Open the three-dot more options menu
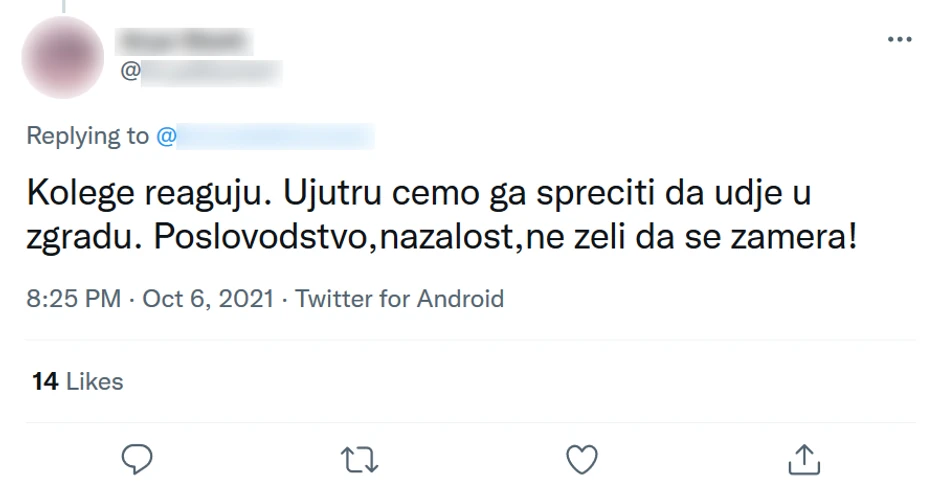The image size is (940, 496). pos(899,40)
